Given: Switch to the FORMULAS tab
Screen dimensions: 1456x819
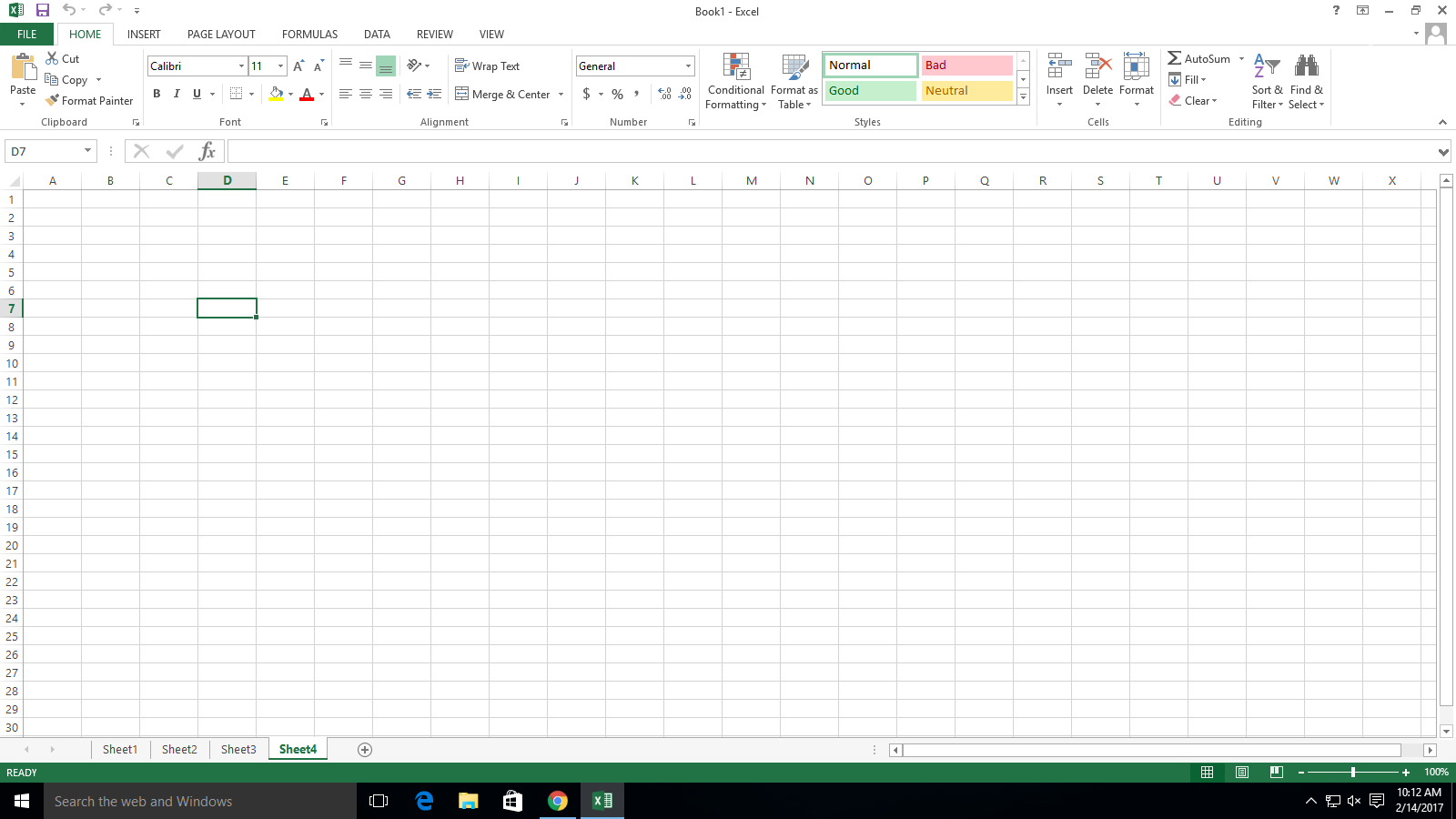Looking at the screenshot, I should pos(309,34).
